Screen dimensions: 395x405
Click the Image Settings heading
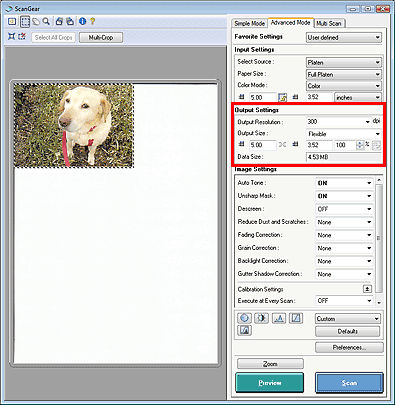tap(256, 169)
